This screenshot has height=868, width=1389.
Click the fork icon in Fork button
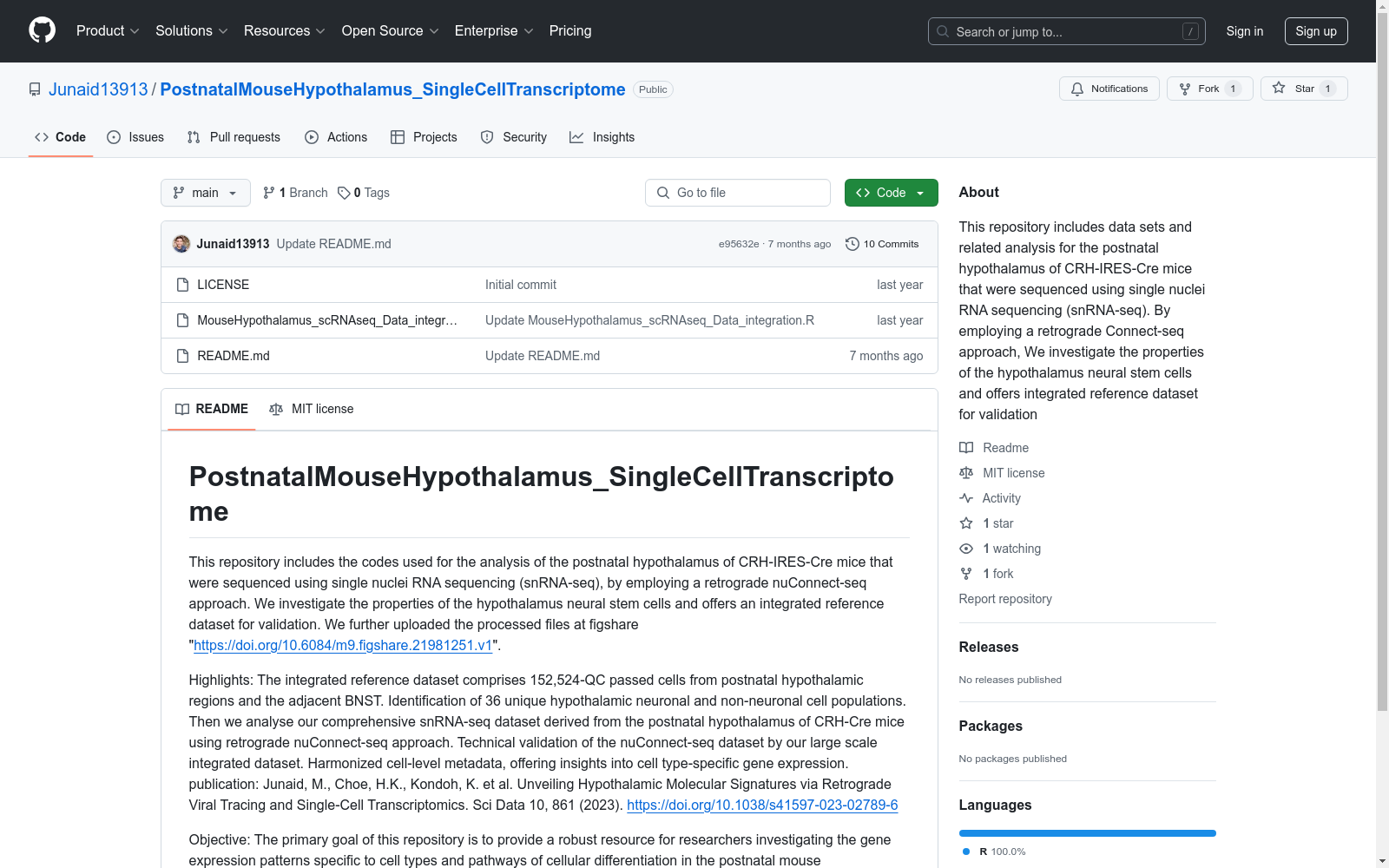click(1185, 89)
